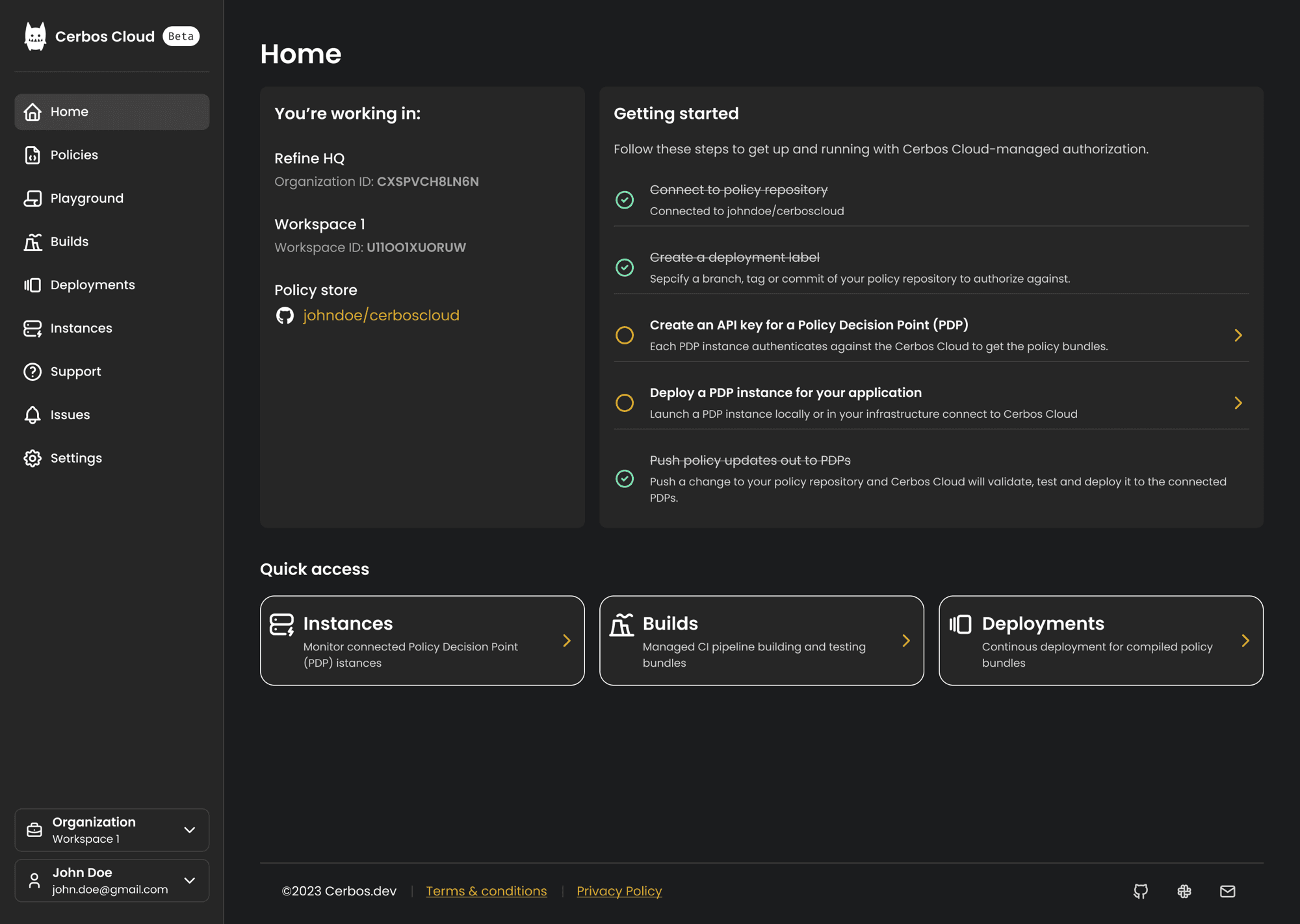Click completed check for Create a deployment label
Viewport: 1300px width, 924px height.
[x=625, y=267]
